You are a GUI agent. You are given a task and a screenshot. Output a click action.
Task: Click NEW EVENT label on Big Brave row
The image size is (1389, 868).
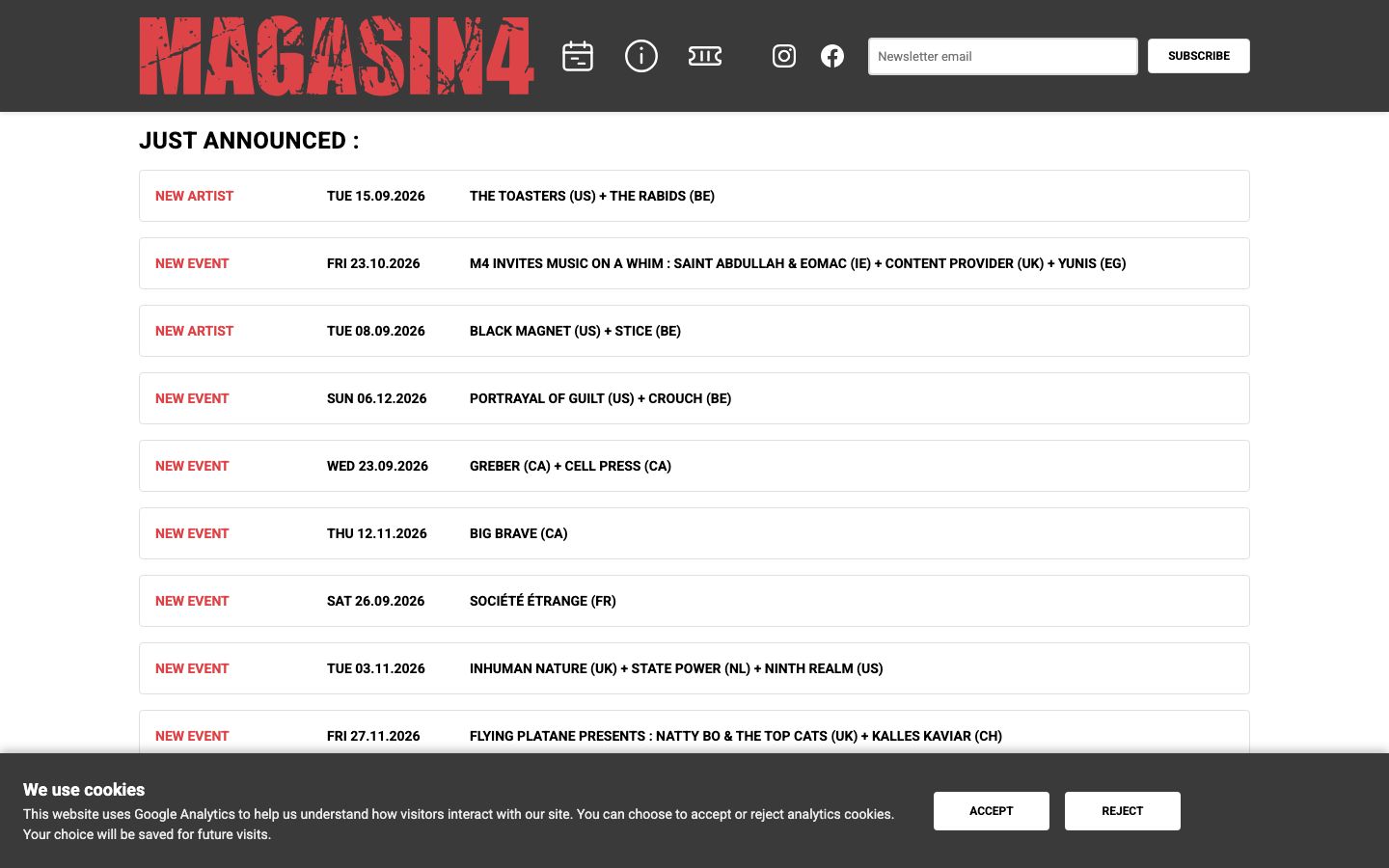192,533
